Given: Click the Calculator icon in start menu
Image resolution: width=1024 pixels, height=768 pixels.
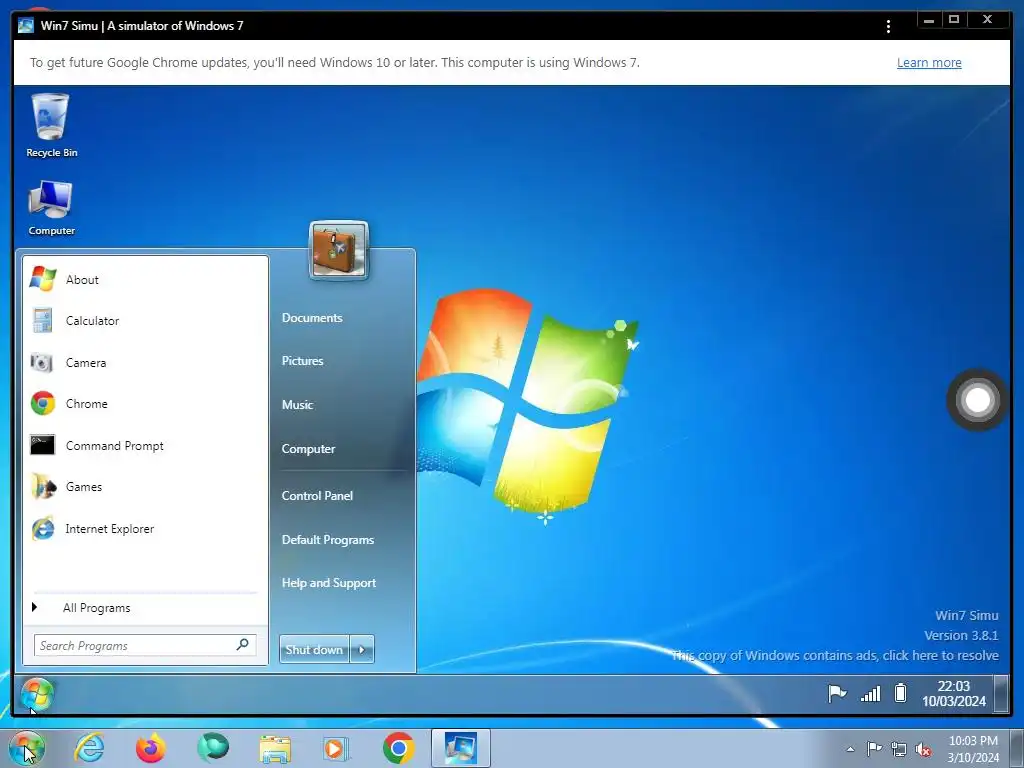Looking at the screenshot, I should coord(42,321).
